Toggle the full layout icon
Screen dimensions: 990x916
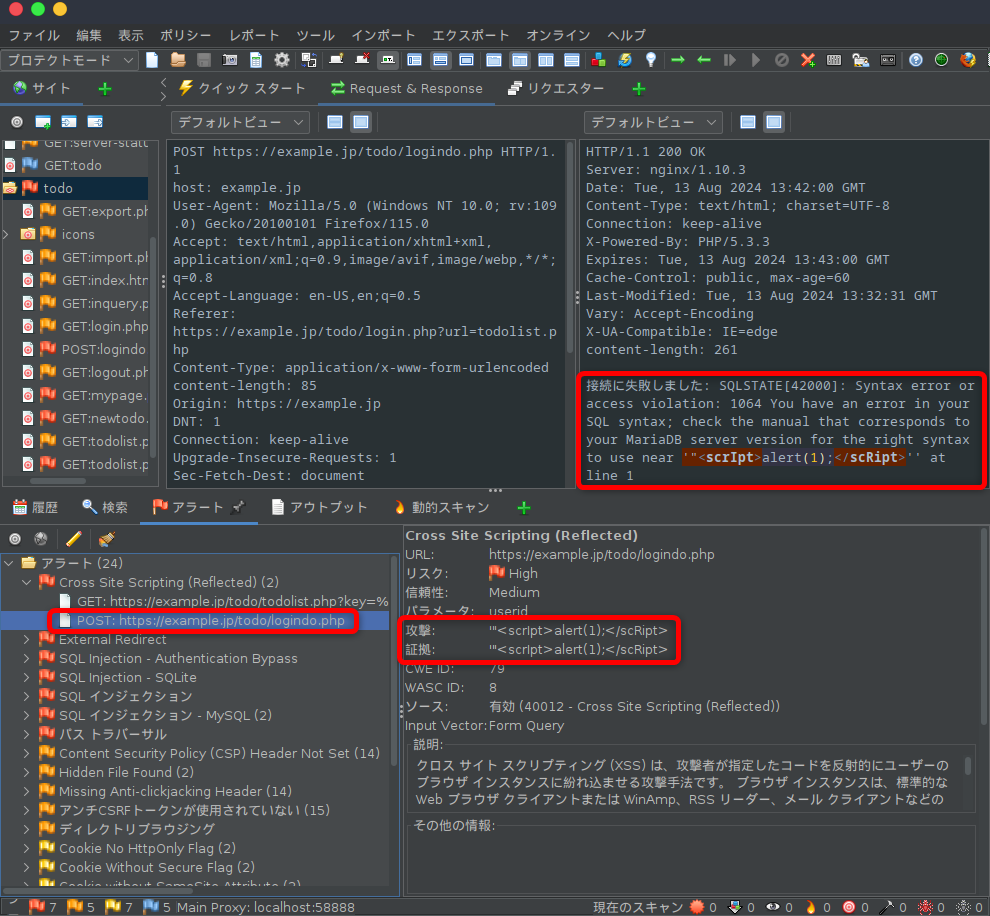point(466,60)
